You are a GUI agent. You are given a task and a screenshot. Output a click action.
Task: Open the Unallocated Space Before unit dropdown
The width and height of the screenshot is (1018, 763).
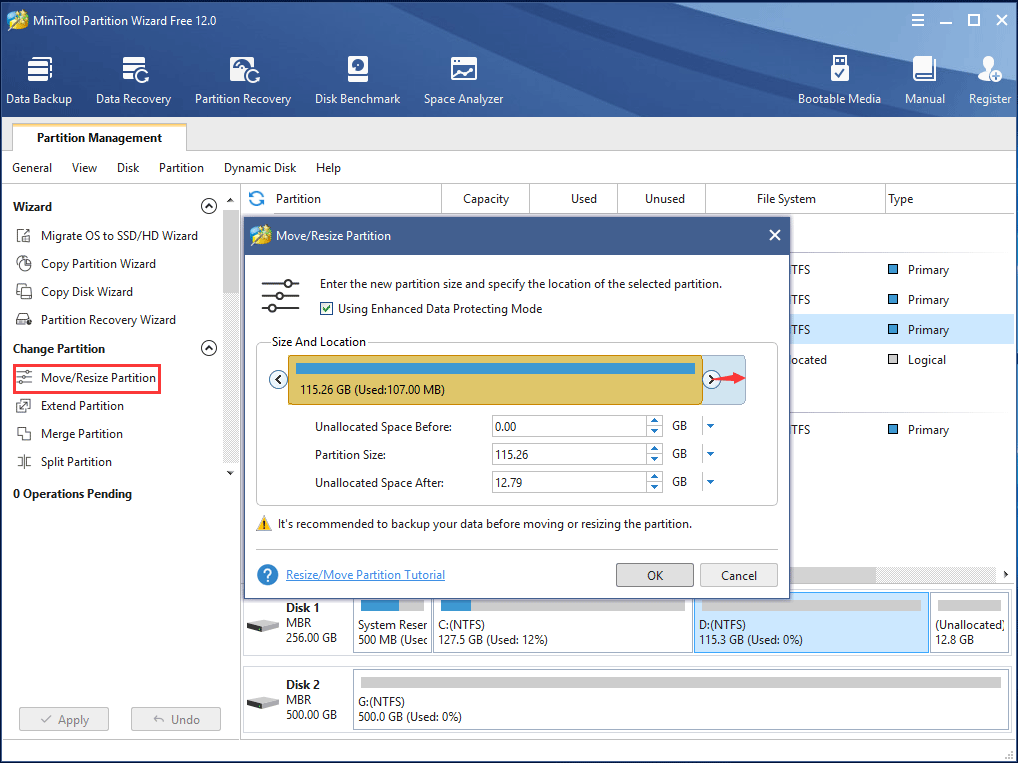[x=711, y=426]
